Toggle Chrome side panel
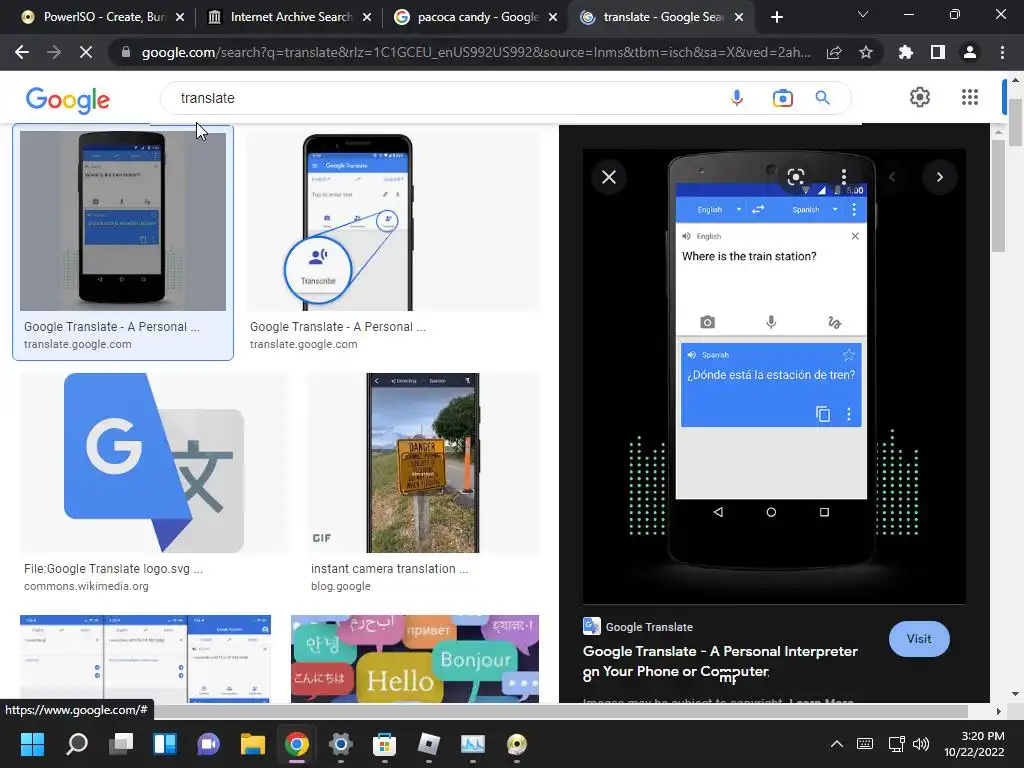 (x=938, y=52)
